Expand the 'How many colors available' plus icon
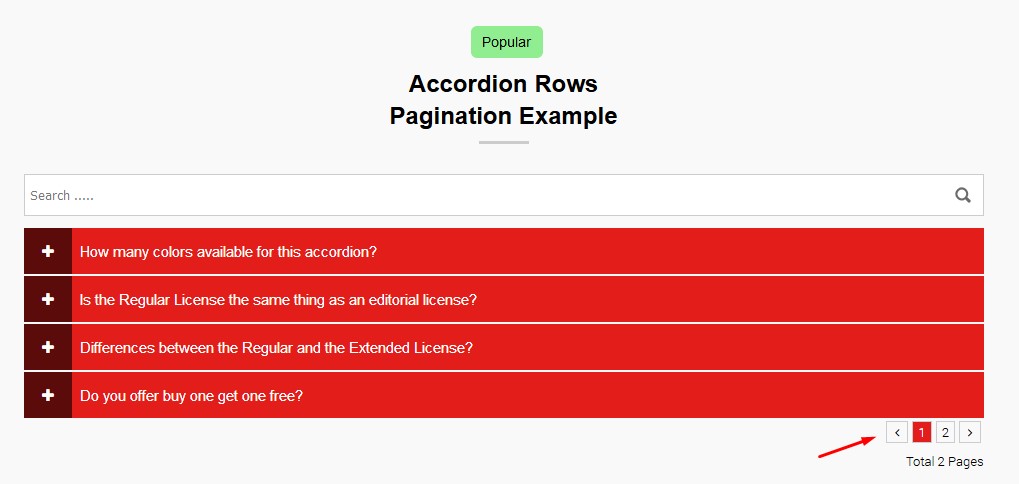 tap(48, 251)
